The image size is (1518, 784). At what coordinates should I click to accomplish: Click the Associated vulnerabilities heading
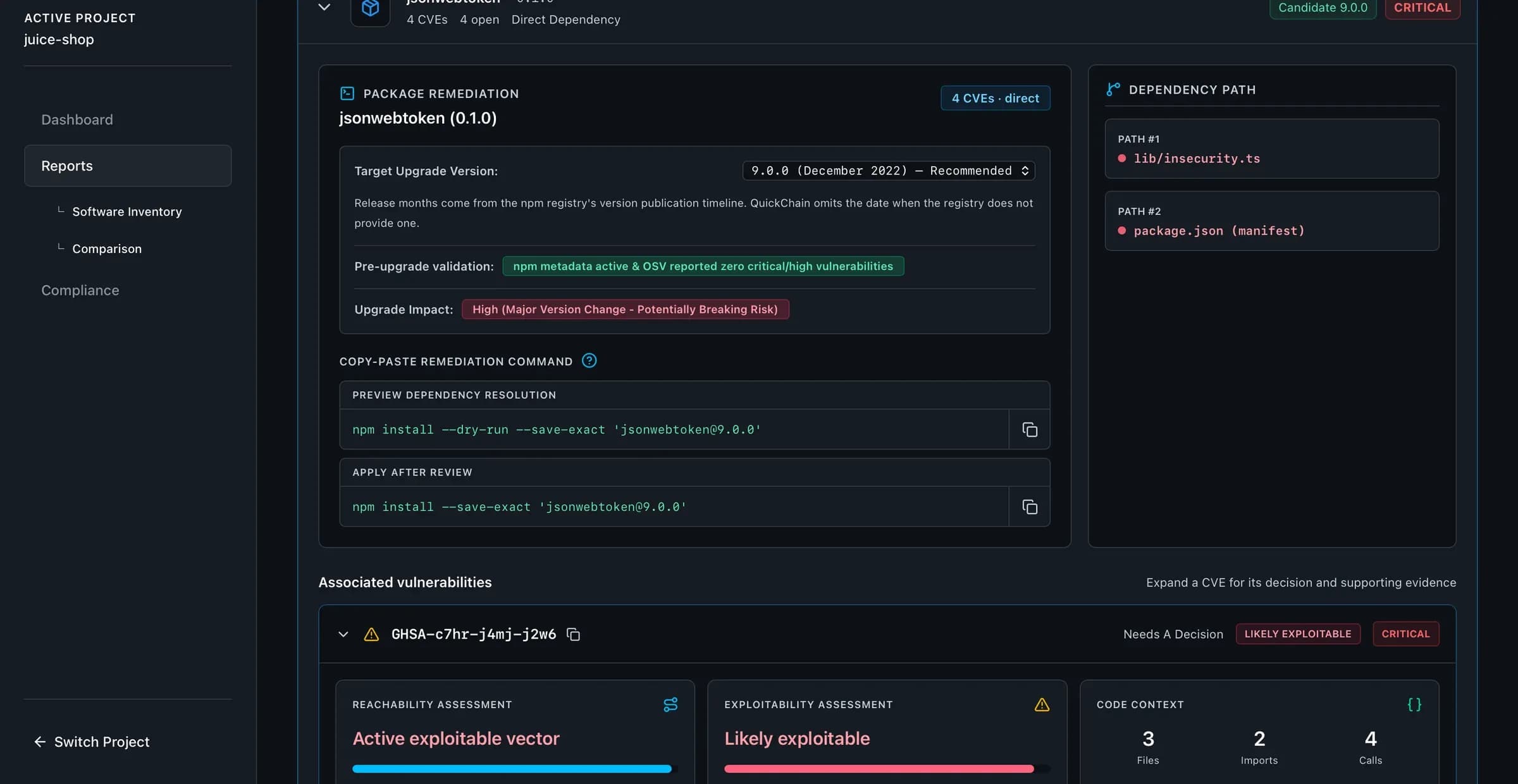click(x=405, y=582)
